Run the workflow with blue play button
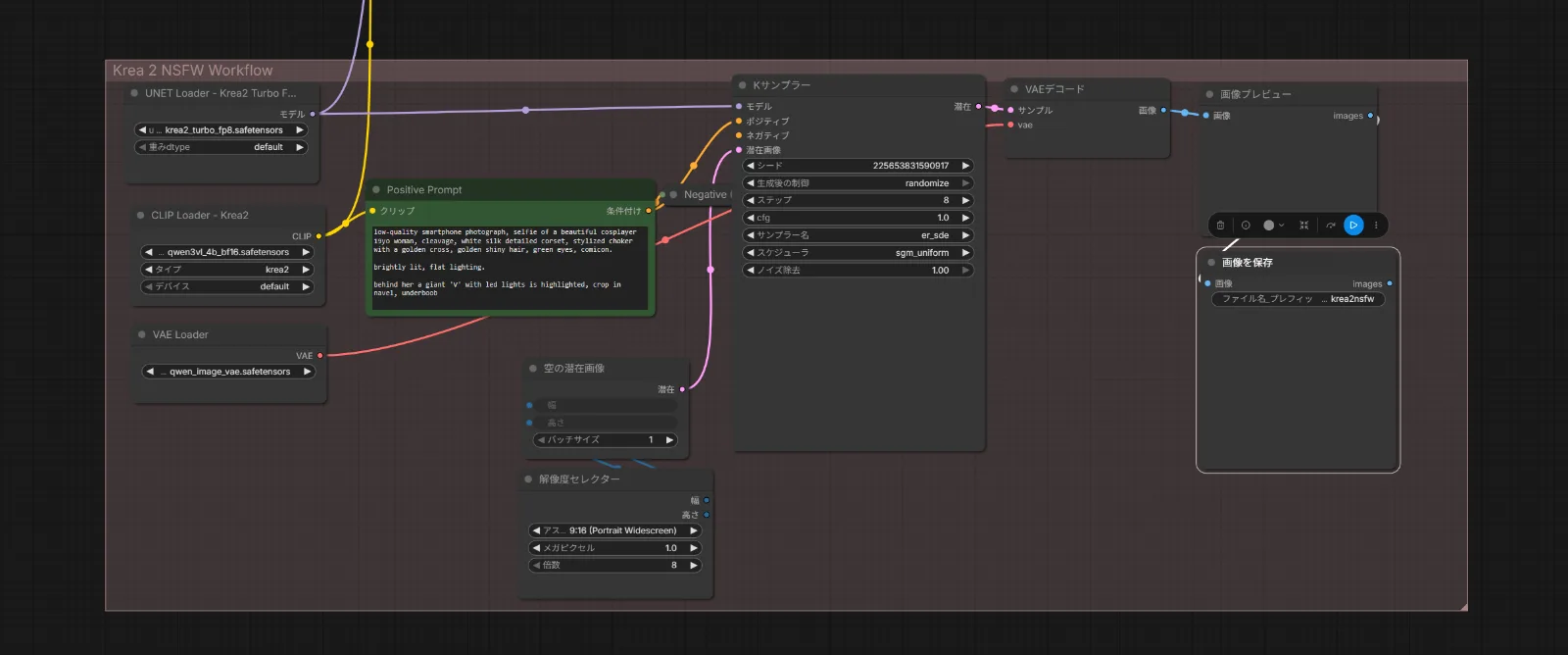1568x655 pixels. point(1353,226)
